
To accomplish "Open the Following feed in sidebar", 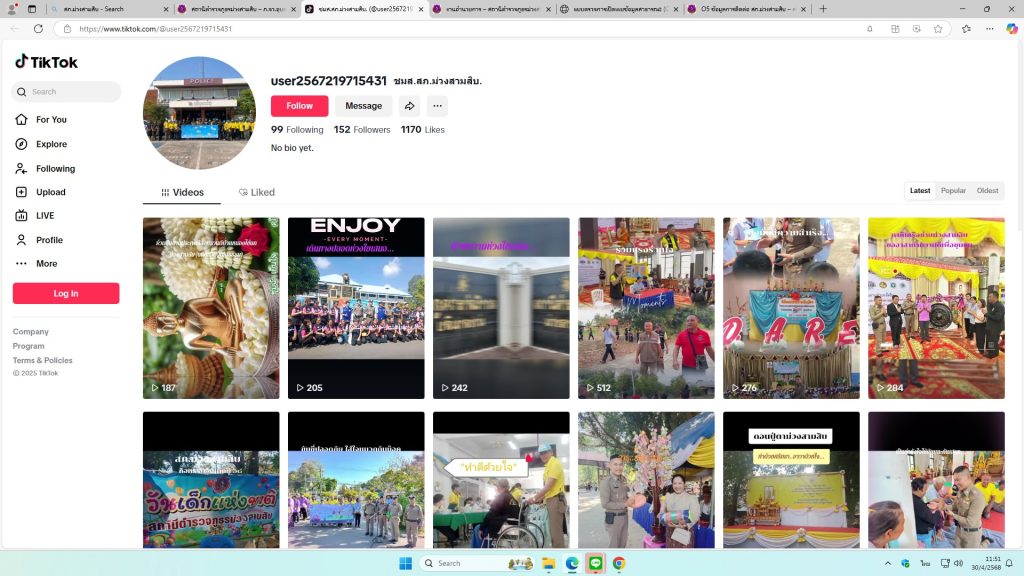I will [54, 169].
